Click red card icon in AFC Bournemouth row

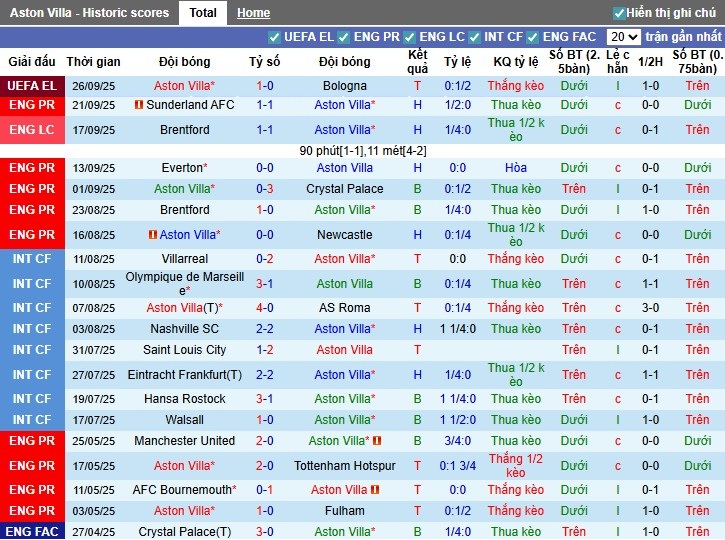[374, 490]
